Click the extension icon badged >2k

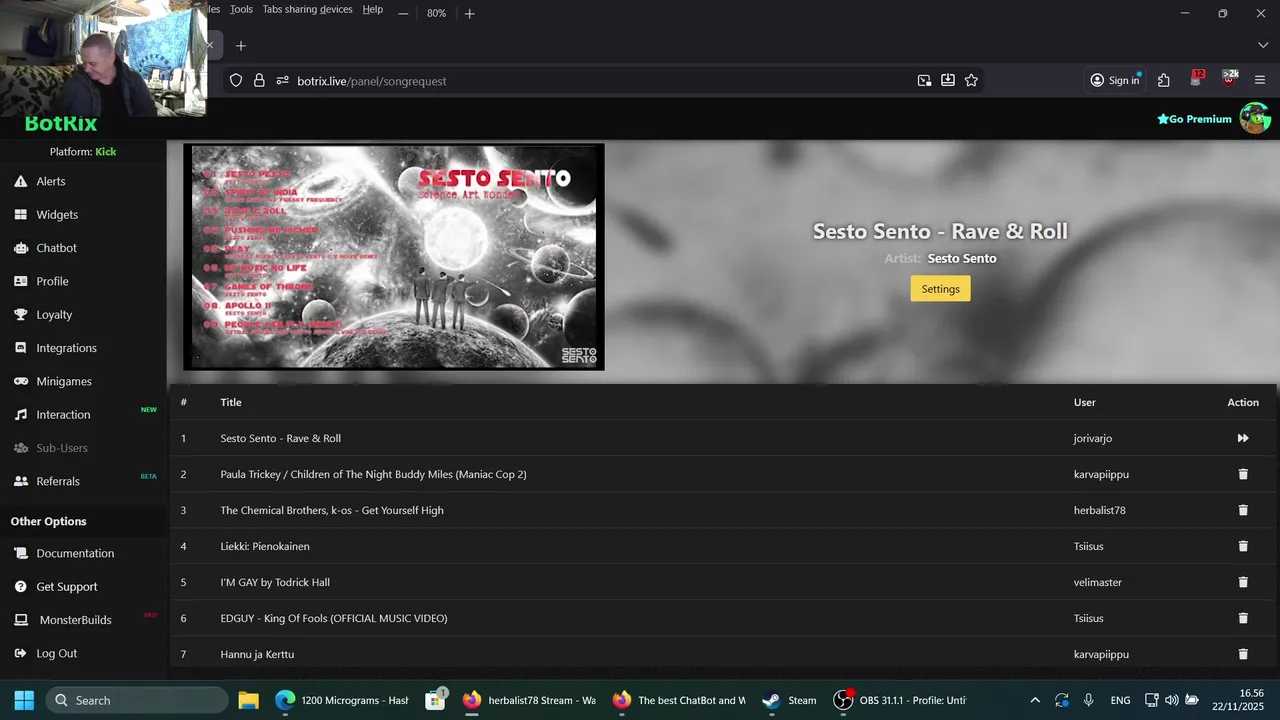pos(1229,79)
